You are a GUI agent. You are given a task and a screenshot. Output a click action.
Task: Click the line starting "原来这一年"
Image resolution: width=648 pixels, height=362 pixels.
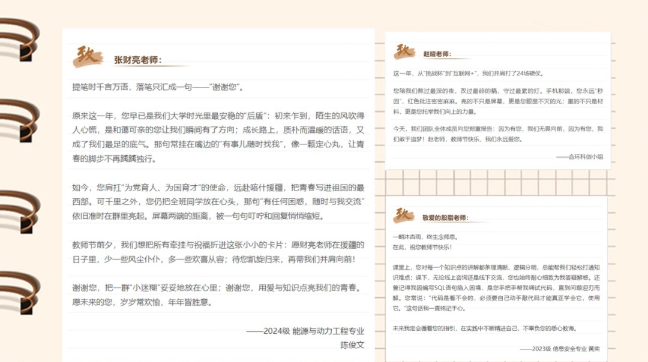click(218, 116)
